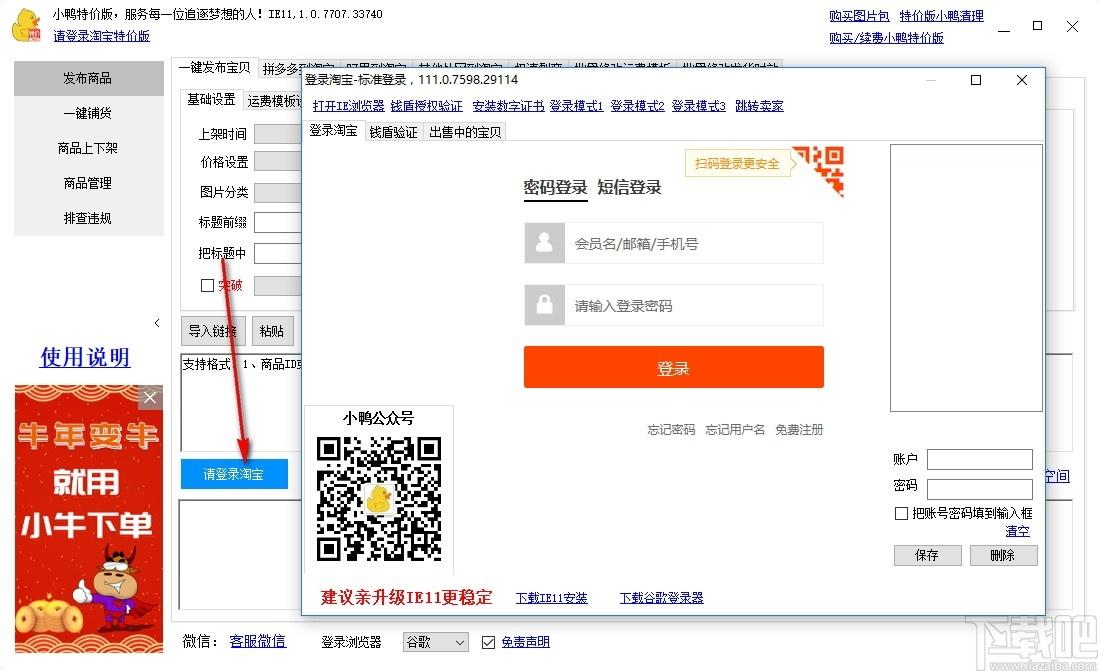Select the 登录模式2 link
This screenshot has height=671, width=1100.
click(638, 106)
